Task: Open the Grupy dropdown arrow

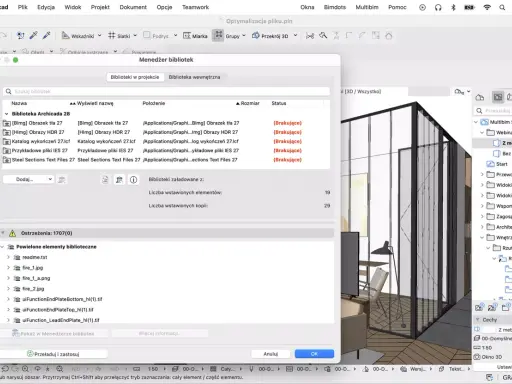Action: pos(244,36)
